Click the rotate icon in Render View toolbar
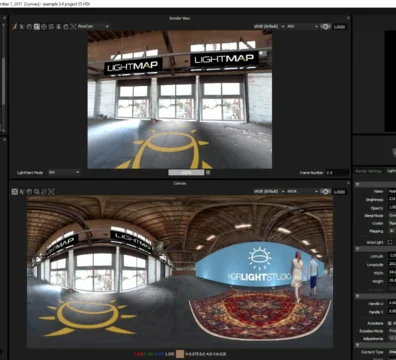This screenshot has height=360, width=396. (66, 27)
